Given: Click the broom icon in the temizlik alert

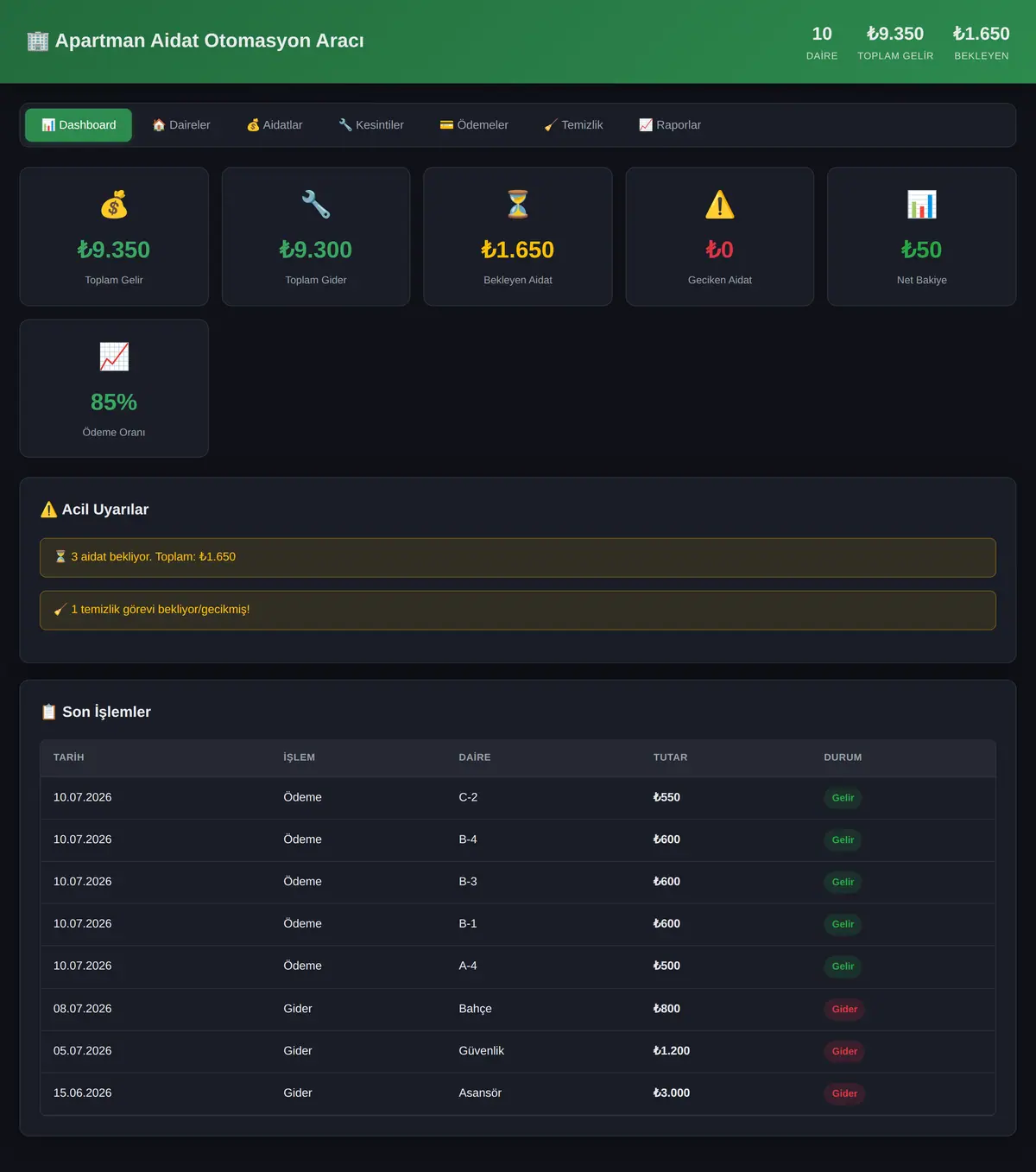Looking at the screenshot, I should (x=60, y=610).
